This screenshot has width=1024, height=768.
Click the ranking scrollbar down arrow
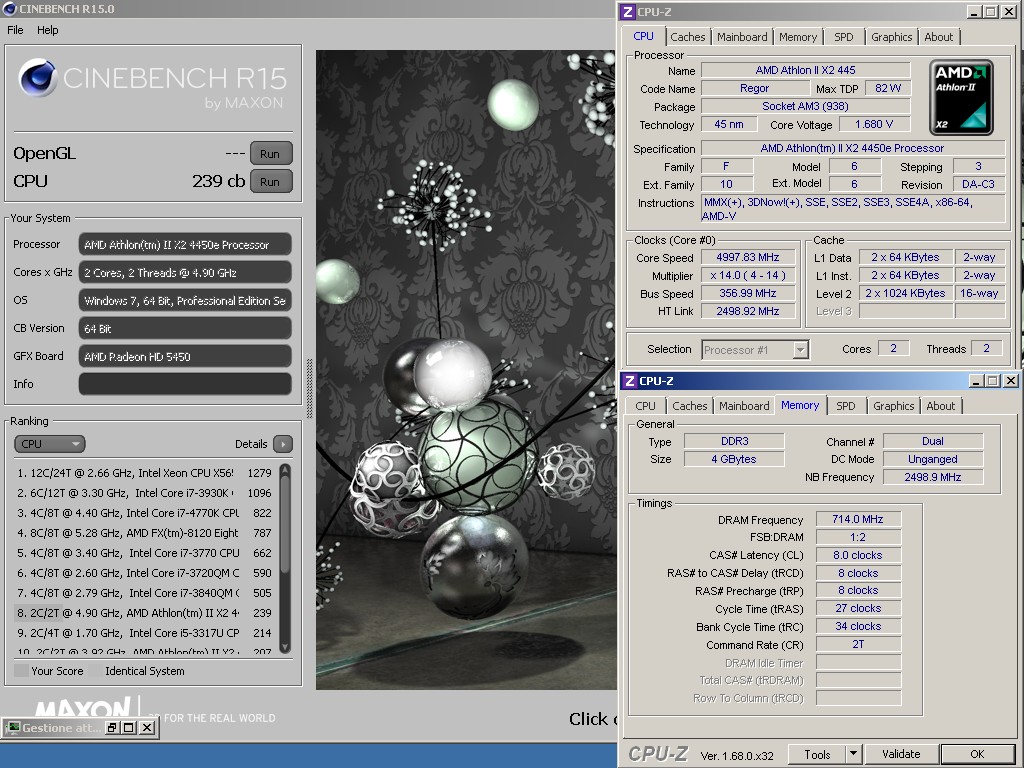coord(285,647)
